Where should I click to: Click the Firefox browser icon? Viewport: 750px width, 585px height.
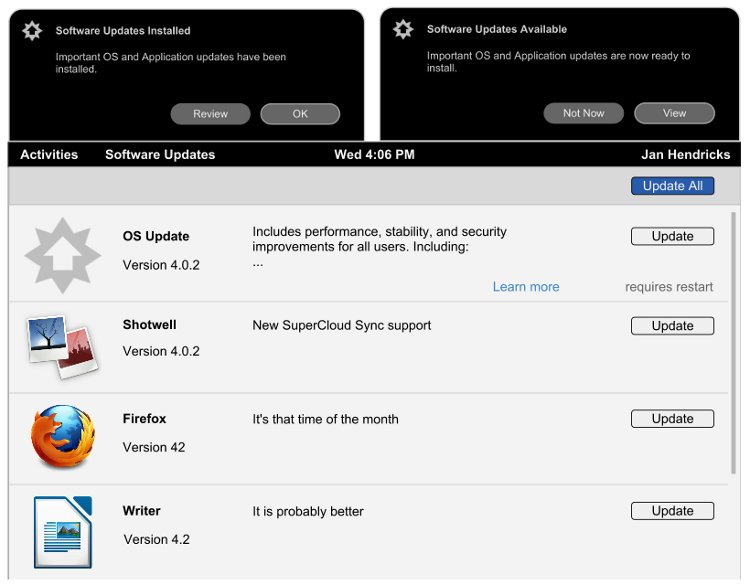[x=63, y=437]
